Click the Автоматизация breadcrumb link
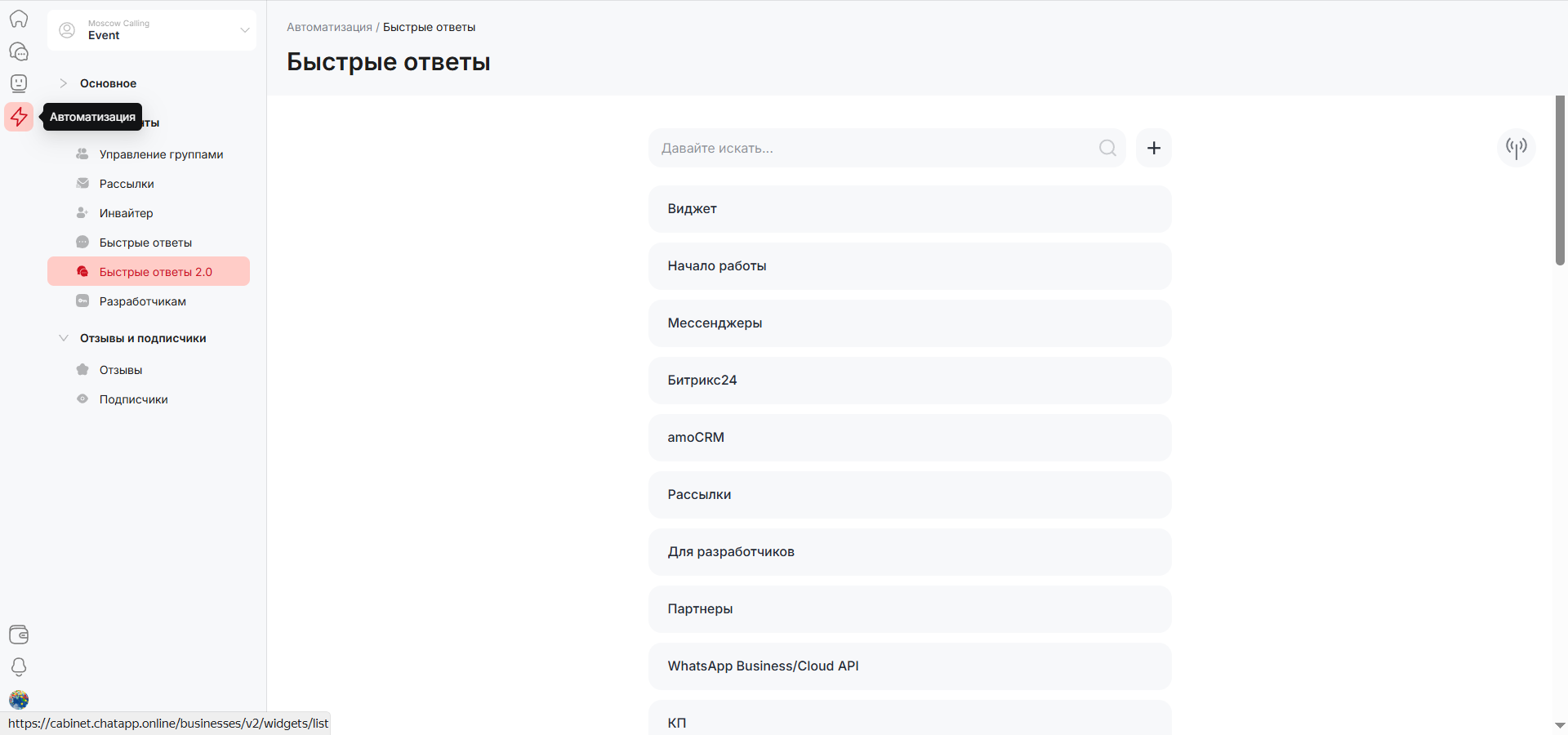Screen dimensions: 1568x735 tap(329, 27)
